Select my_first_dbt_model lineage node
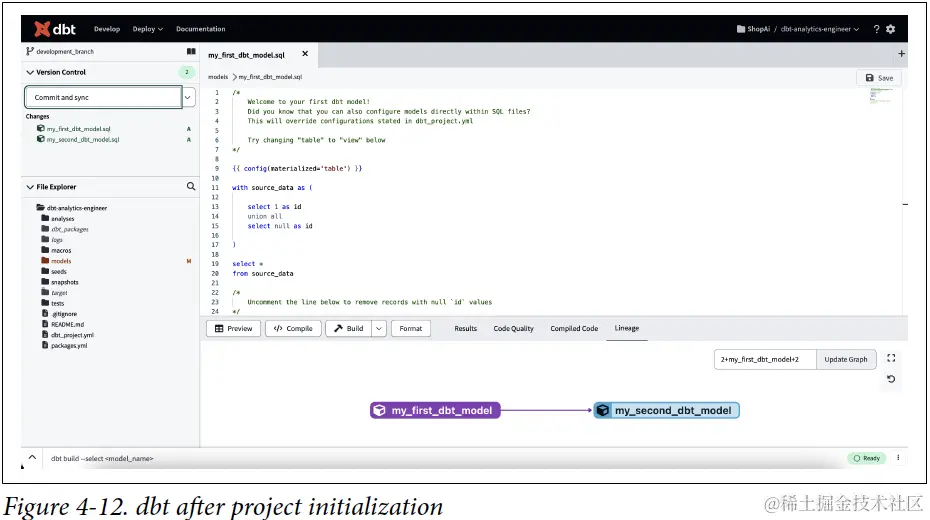This screenshot has height=520, width=930. 435,410
